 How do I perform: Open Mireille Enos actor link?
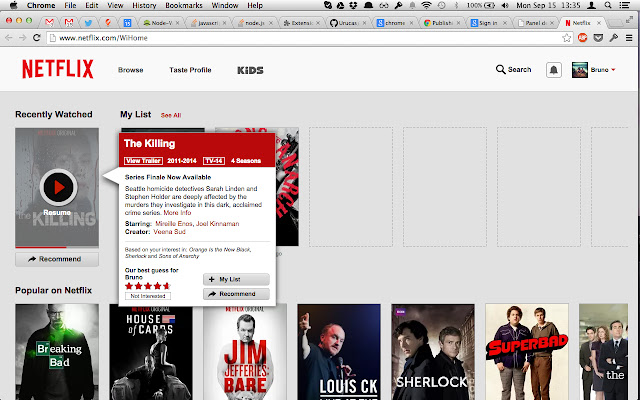174,224
